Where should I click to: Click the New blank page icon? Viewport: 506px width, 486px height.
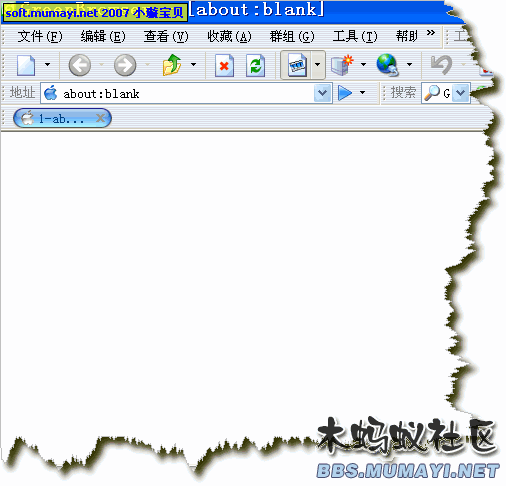point(26,65)
